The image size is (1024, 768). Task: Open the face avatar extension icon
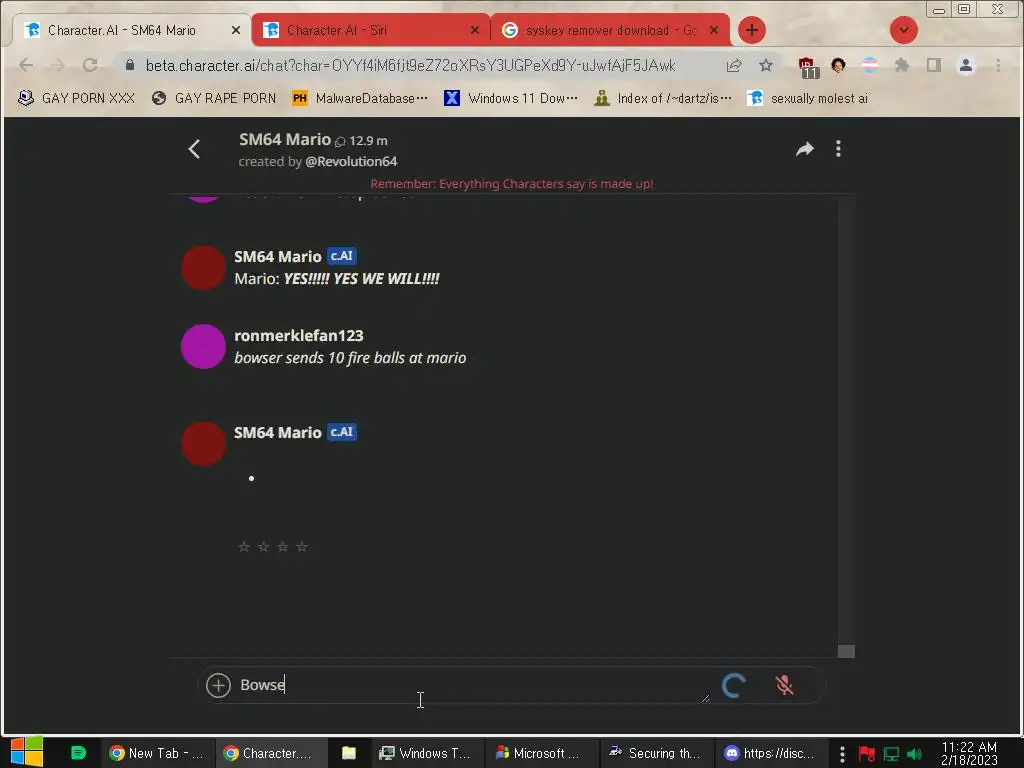coord(838,65)
